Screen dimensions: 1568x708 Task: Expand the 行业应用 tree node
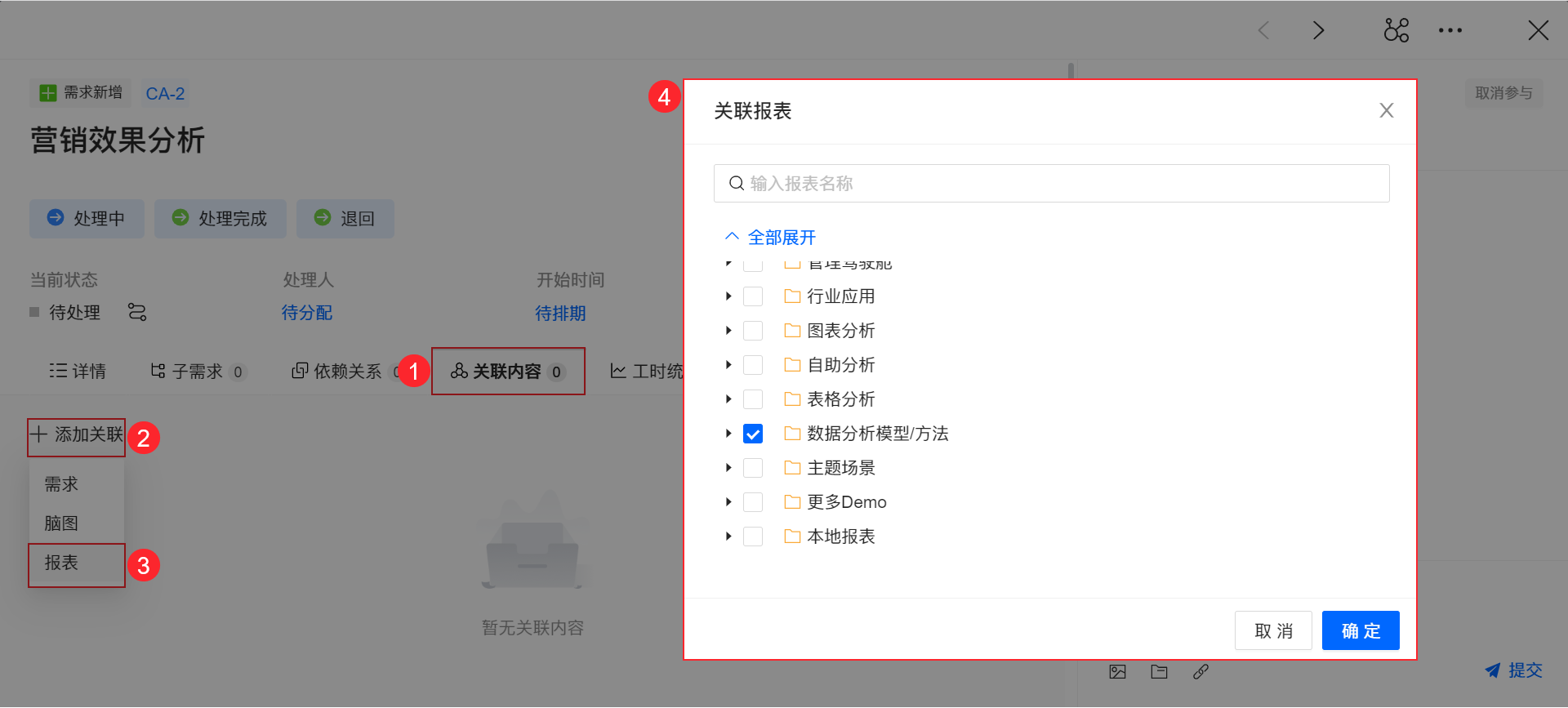click(x=728, y=296)
